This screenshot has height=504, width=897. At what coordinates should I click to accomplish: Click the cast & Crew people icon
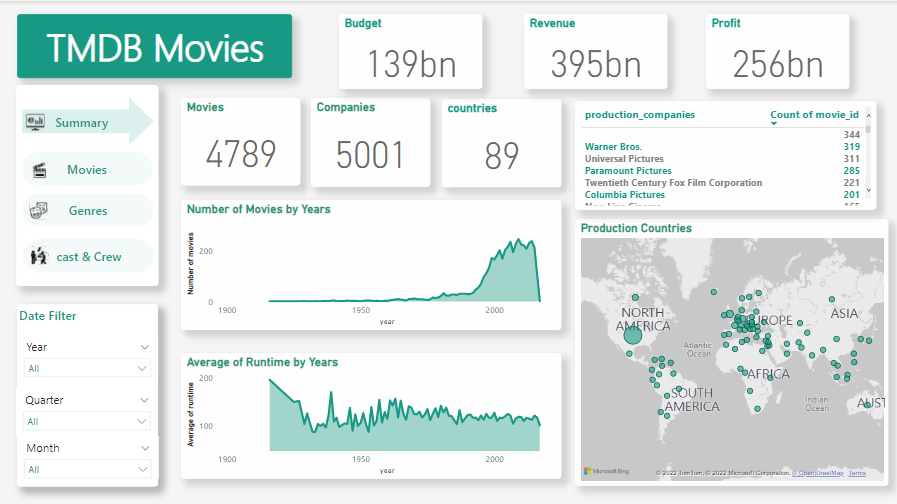39,257
